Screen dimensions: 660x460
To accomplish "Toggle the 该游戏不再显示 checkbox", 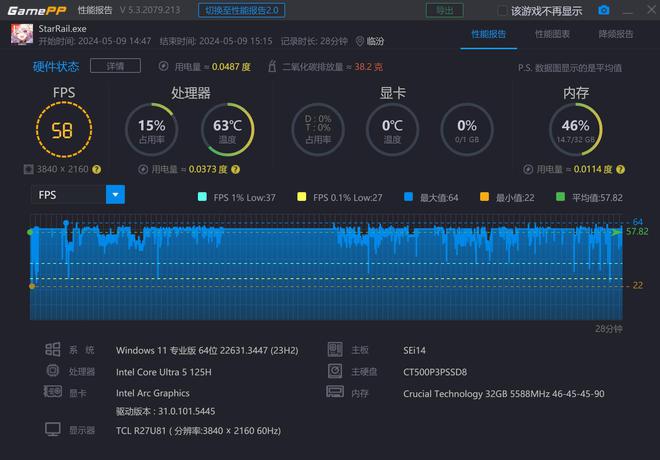I will point(502,11).
